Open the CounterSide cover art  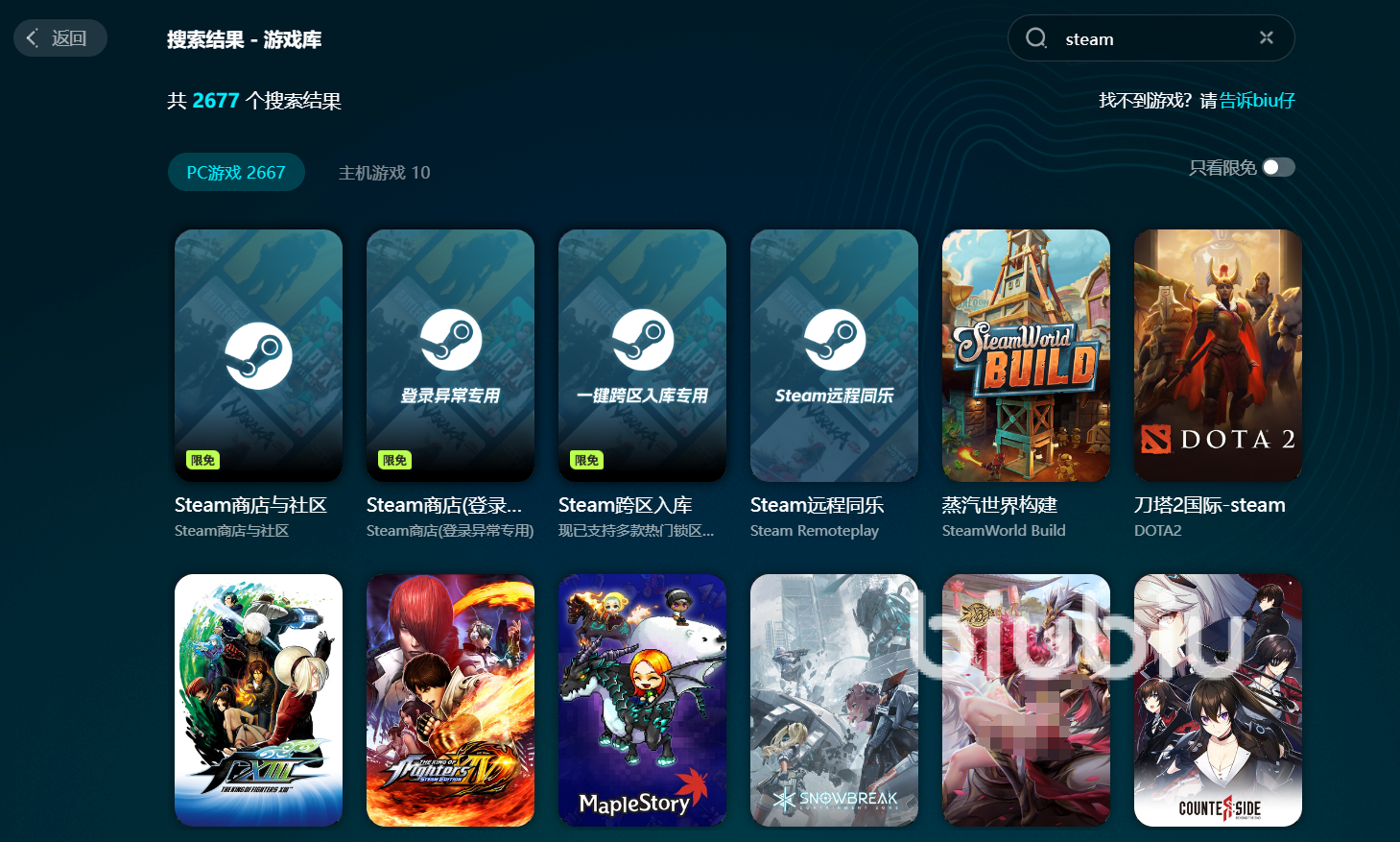1218,700
